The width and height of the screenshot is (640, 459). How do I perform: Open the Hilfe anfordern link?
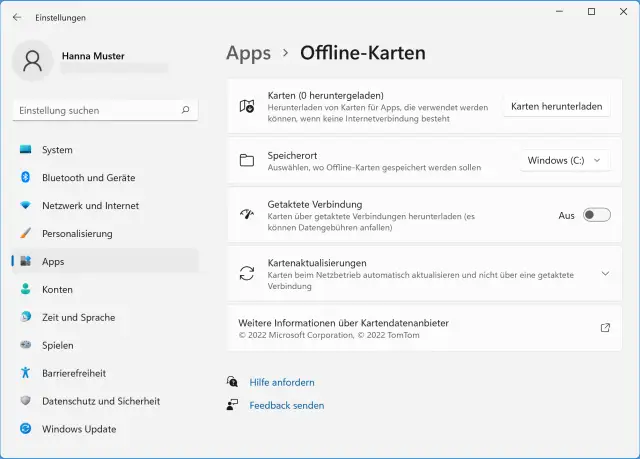282,382
